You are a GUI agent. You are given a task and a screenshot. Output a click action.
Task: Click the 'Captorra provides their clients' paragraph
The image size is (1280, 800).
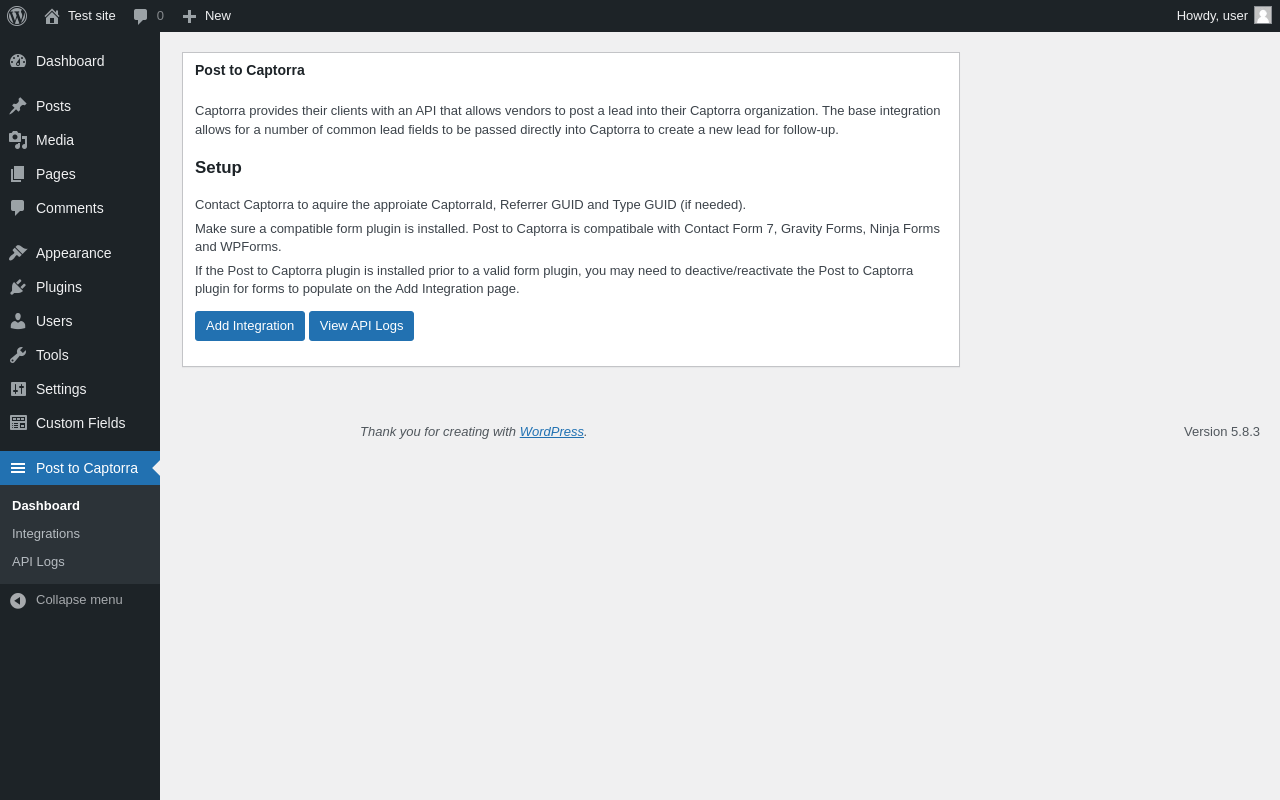pyautogui.click(x=570, y=120)
